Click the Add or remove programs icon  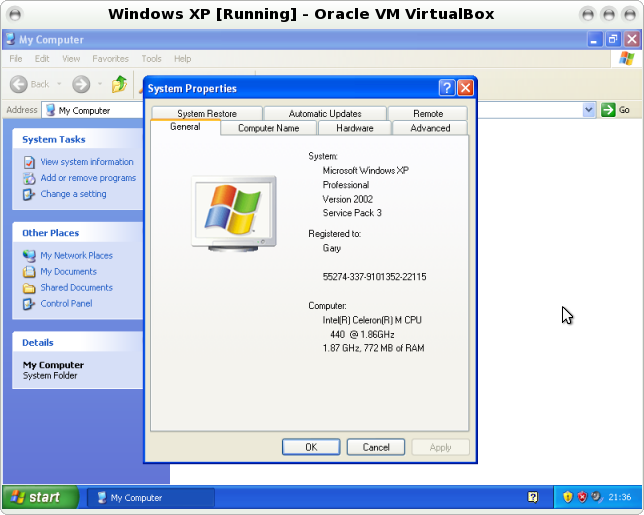[x=29, y=178]
